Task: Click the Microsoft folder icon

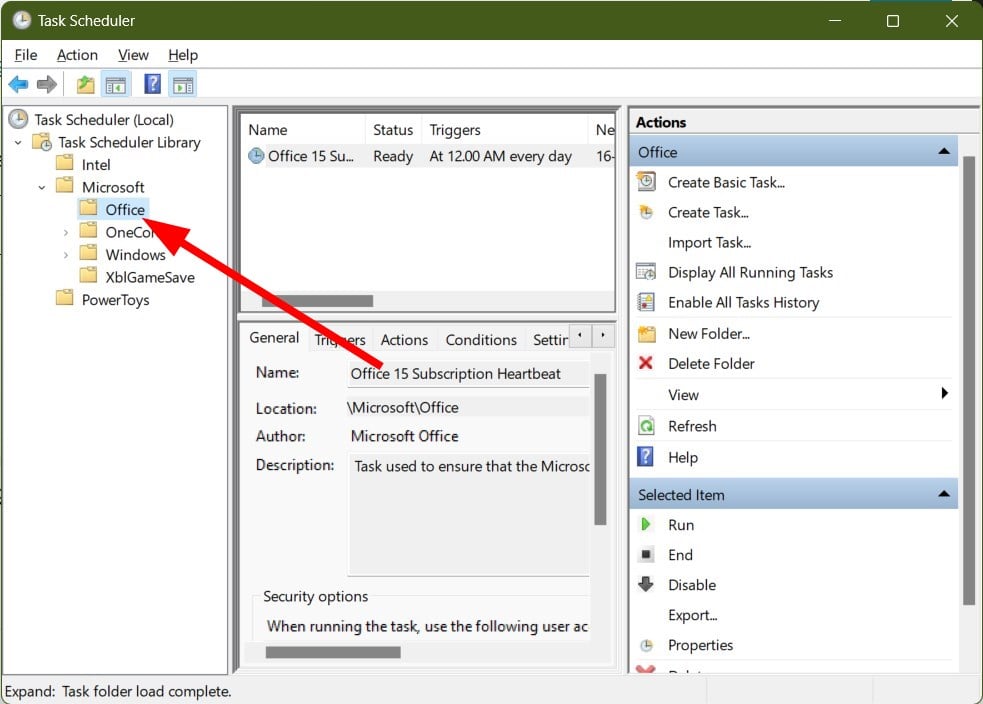Action: click(65, 186)
